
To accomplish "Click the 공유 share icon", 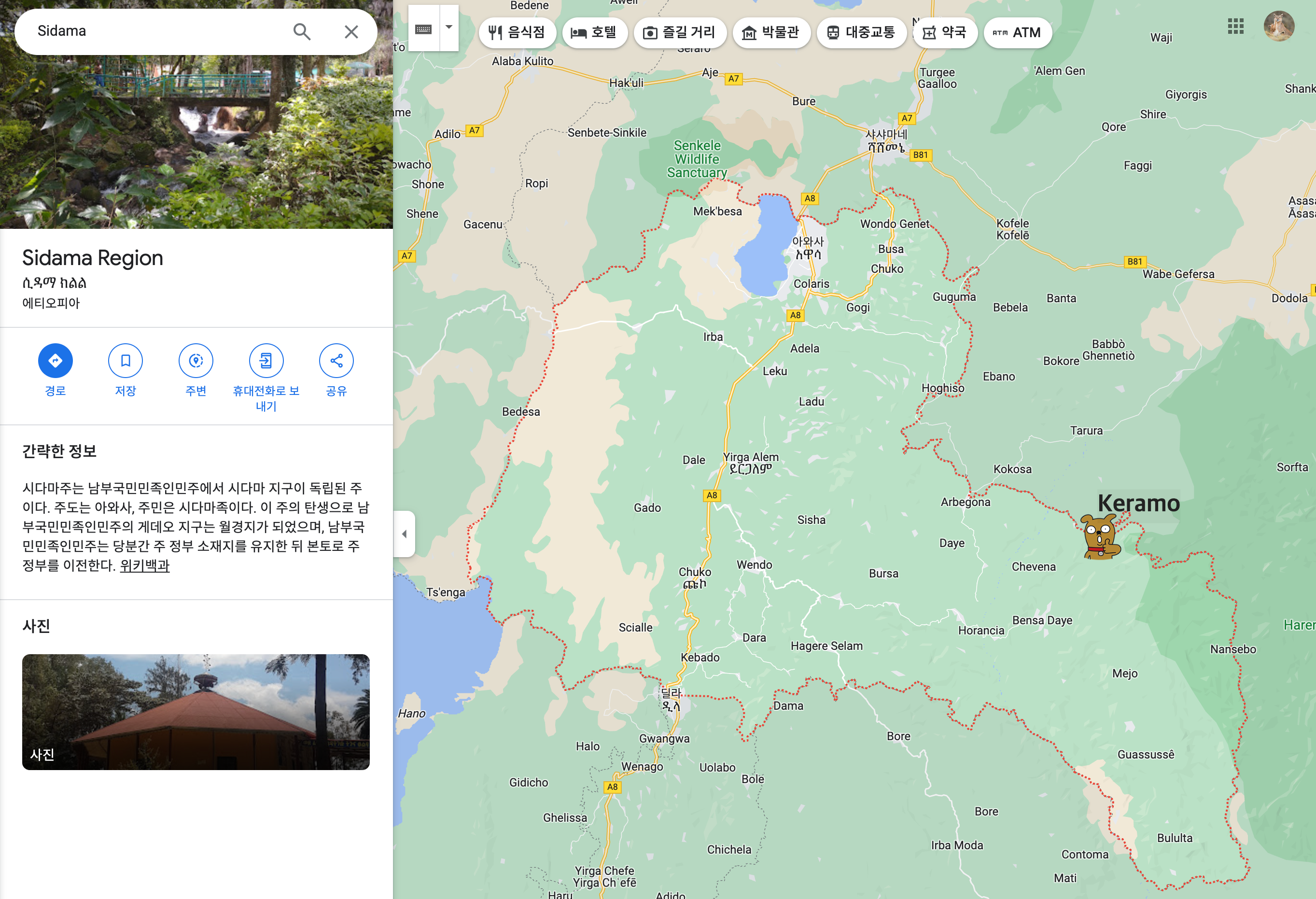I will (336, 361).
